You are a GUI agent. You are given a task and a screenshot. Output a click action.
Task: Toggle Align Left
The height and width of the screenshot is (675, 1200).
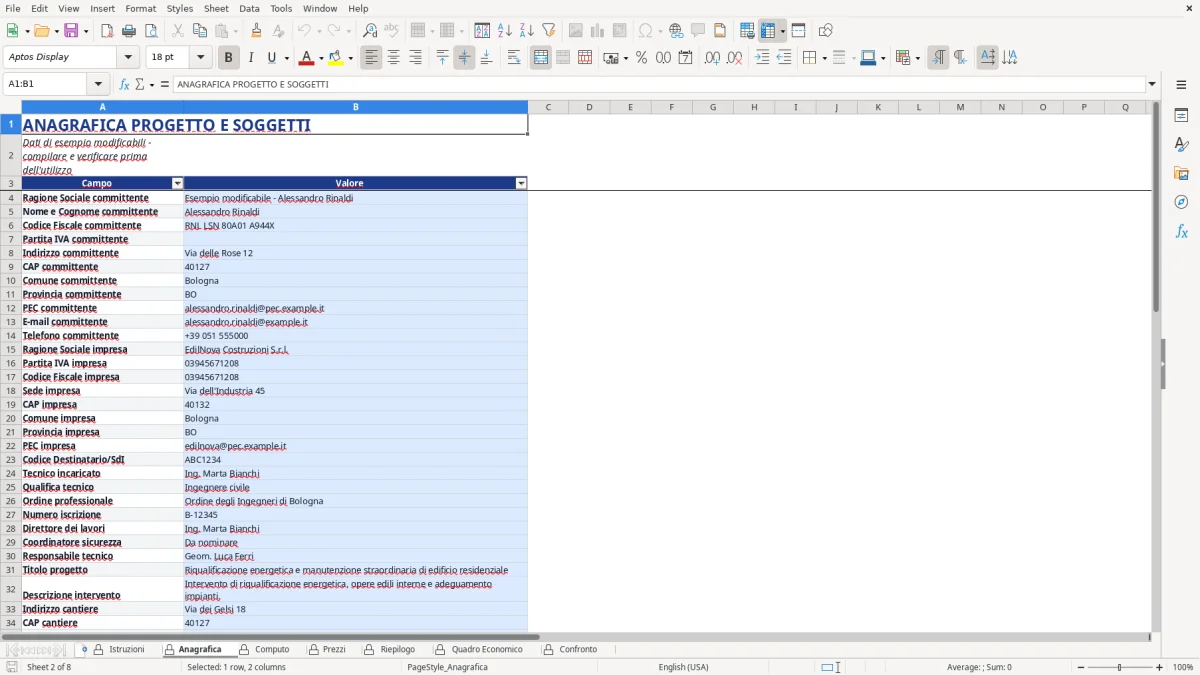(x=371, y=58)
